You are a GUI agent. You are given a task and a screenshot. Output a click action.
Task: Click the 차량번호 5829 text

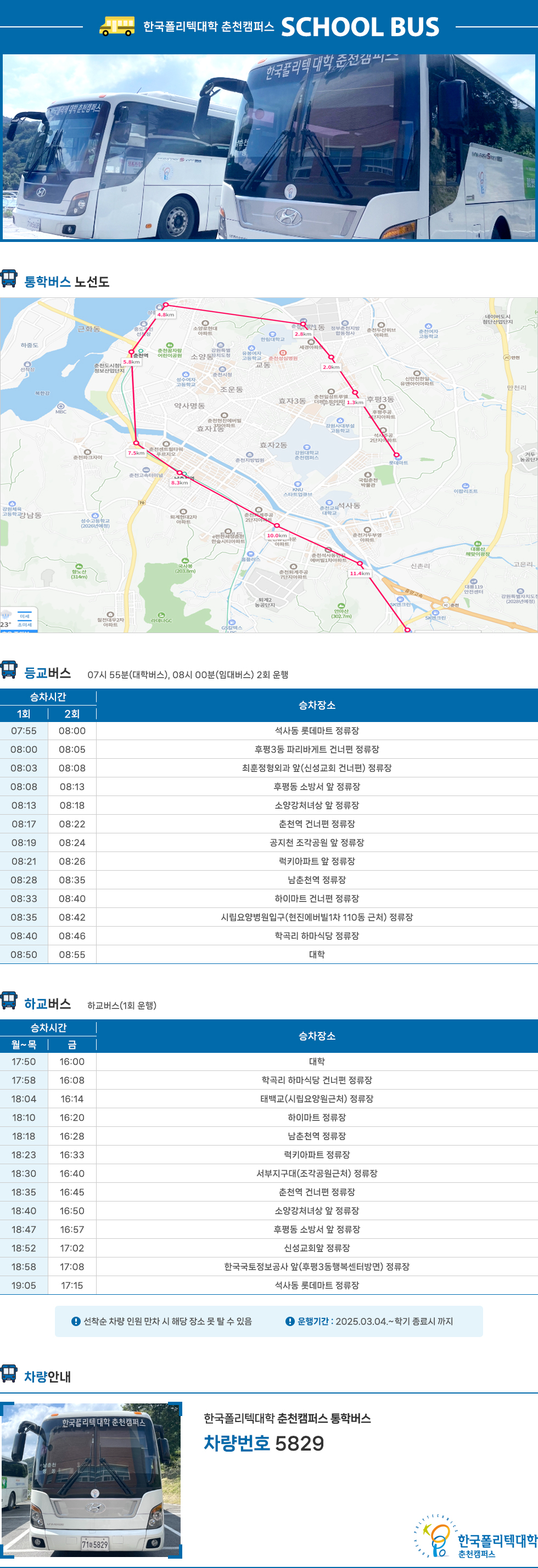[x=264, y=1443]
